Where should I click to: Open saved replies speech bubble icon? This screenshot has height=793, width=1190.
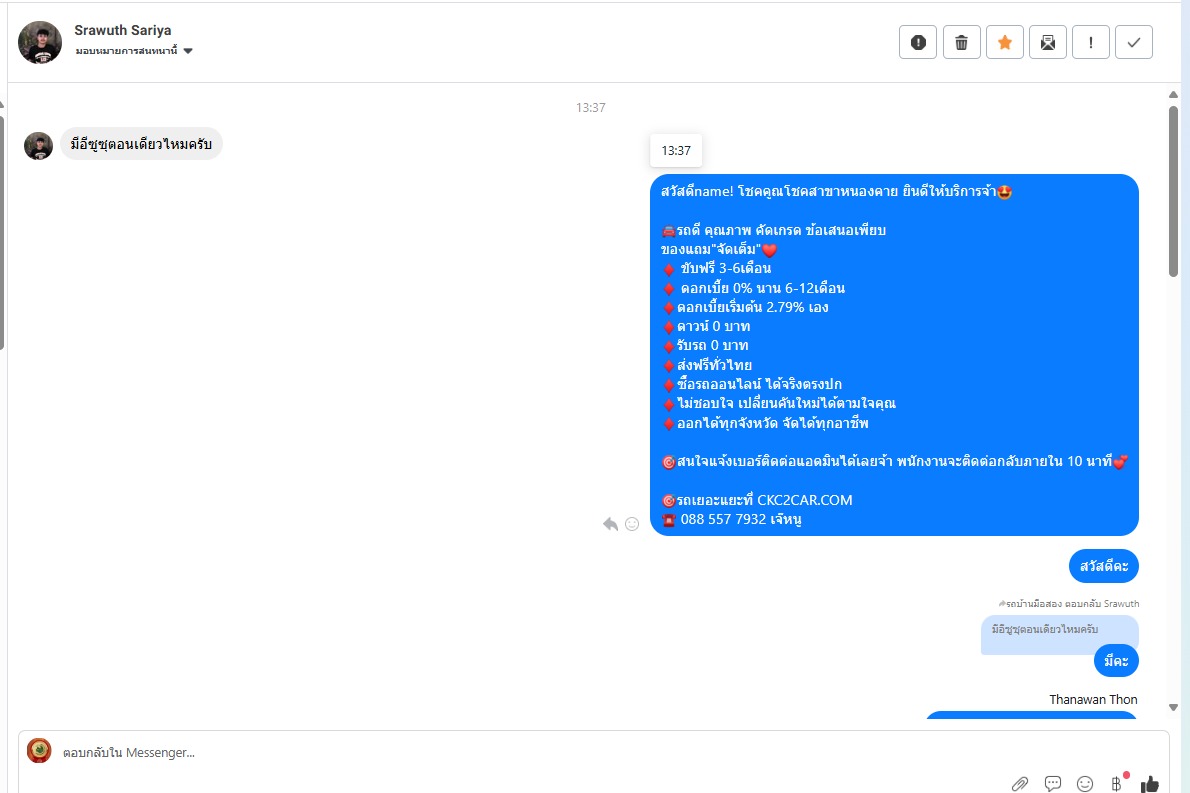1053,783
